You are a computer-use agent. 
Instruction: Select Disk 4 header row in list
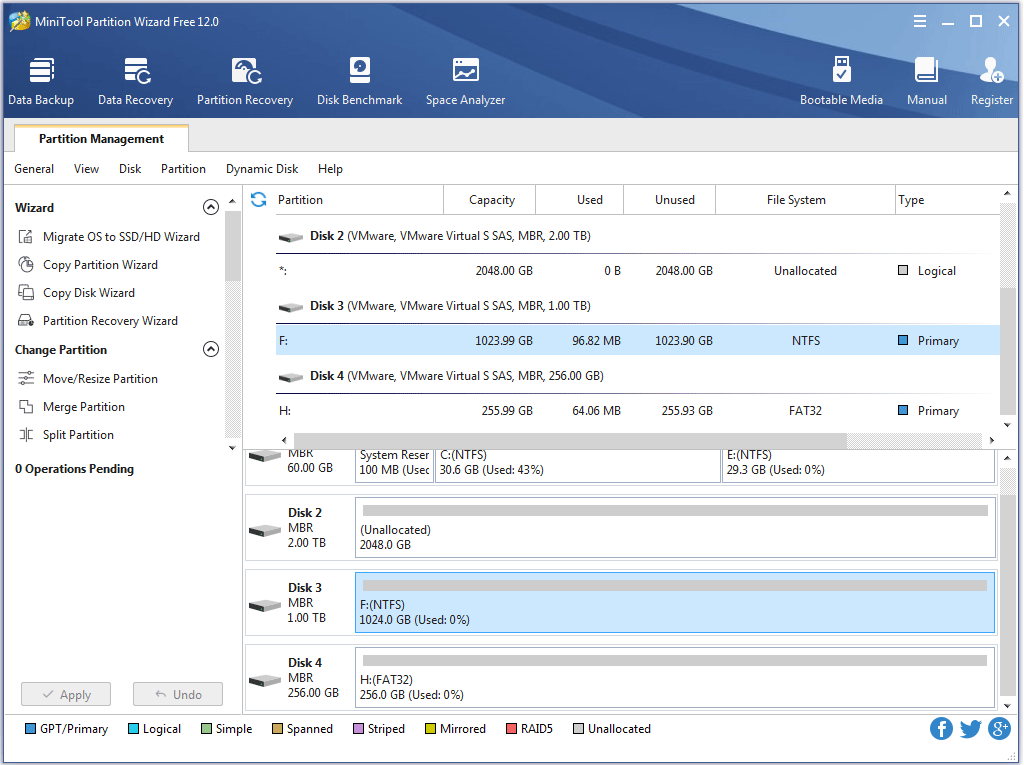(x=637, y=376)
